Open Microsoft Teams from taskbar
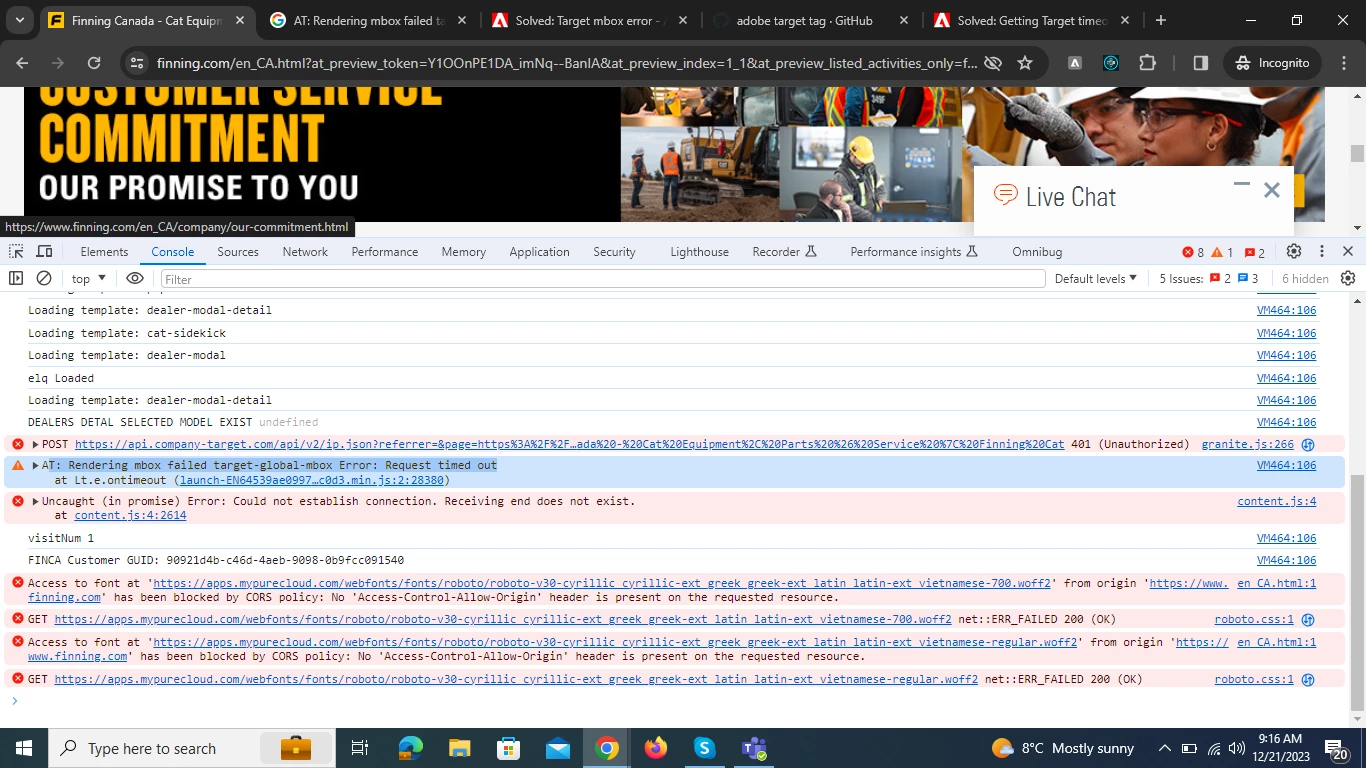This screenshot has height=768, width=1366. click(753, 748)
